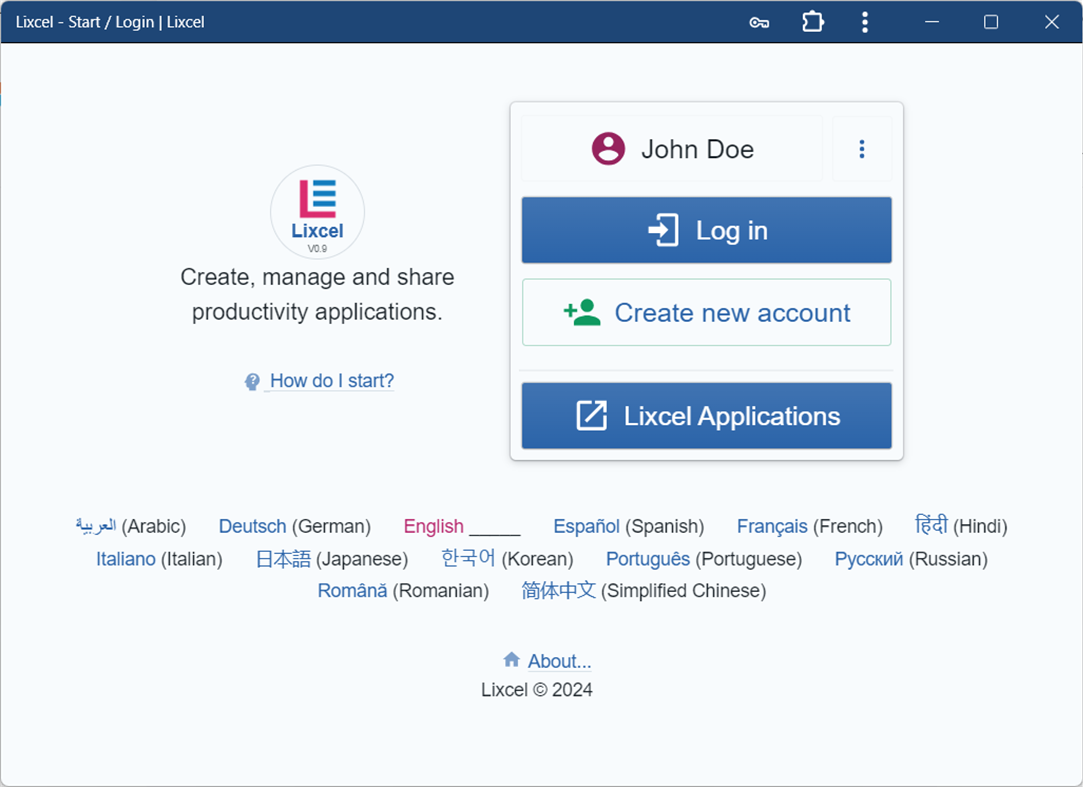The image size is (1083, 787).
Task: Switch to 日本語 Japanese language
Action: [283, 559]
